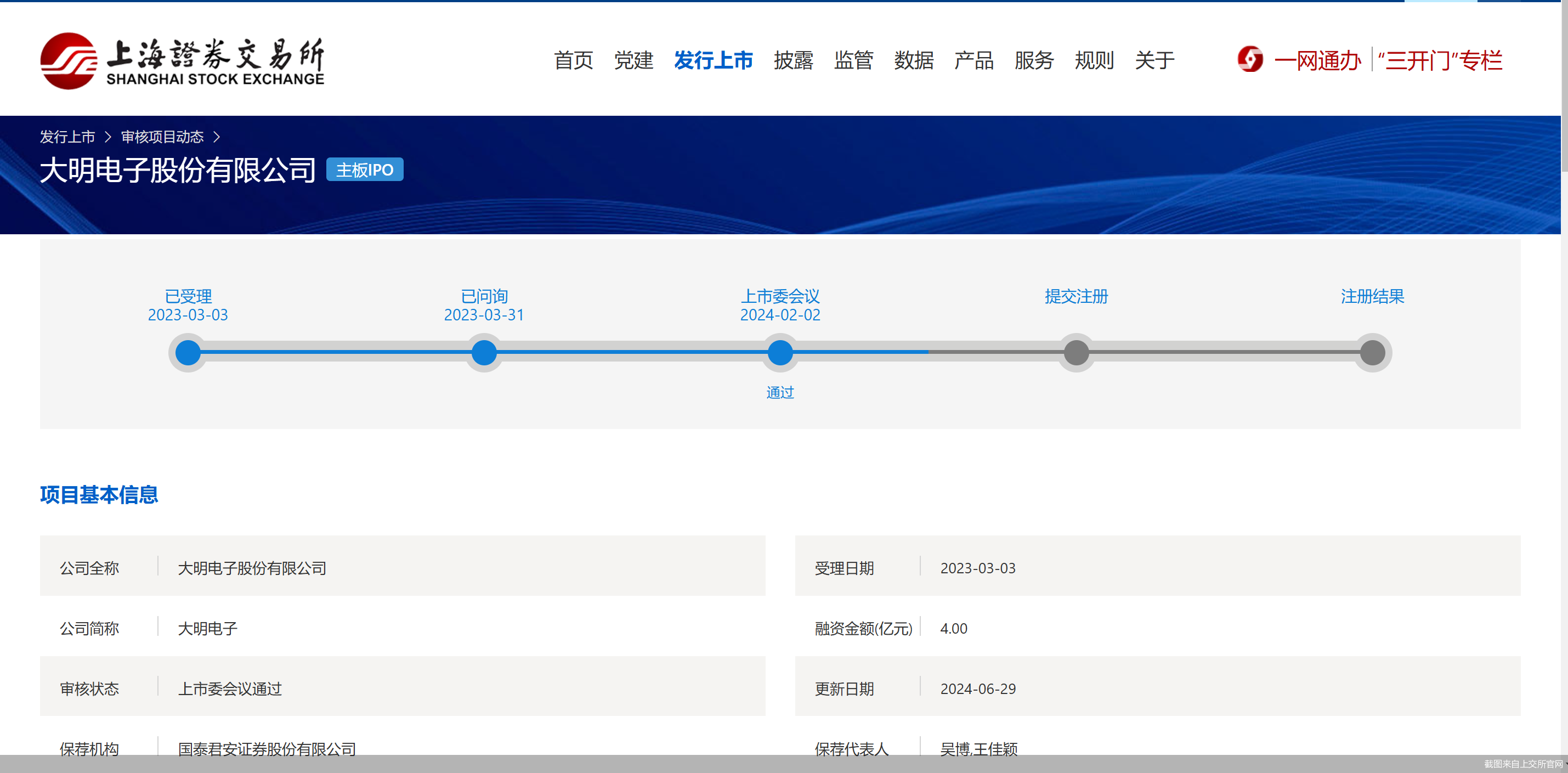
Task: Click the 受理日期 value 2023-03-03
Action: tap(977, 567)
